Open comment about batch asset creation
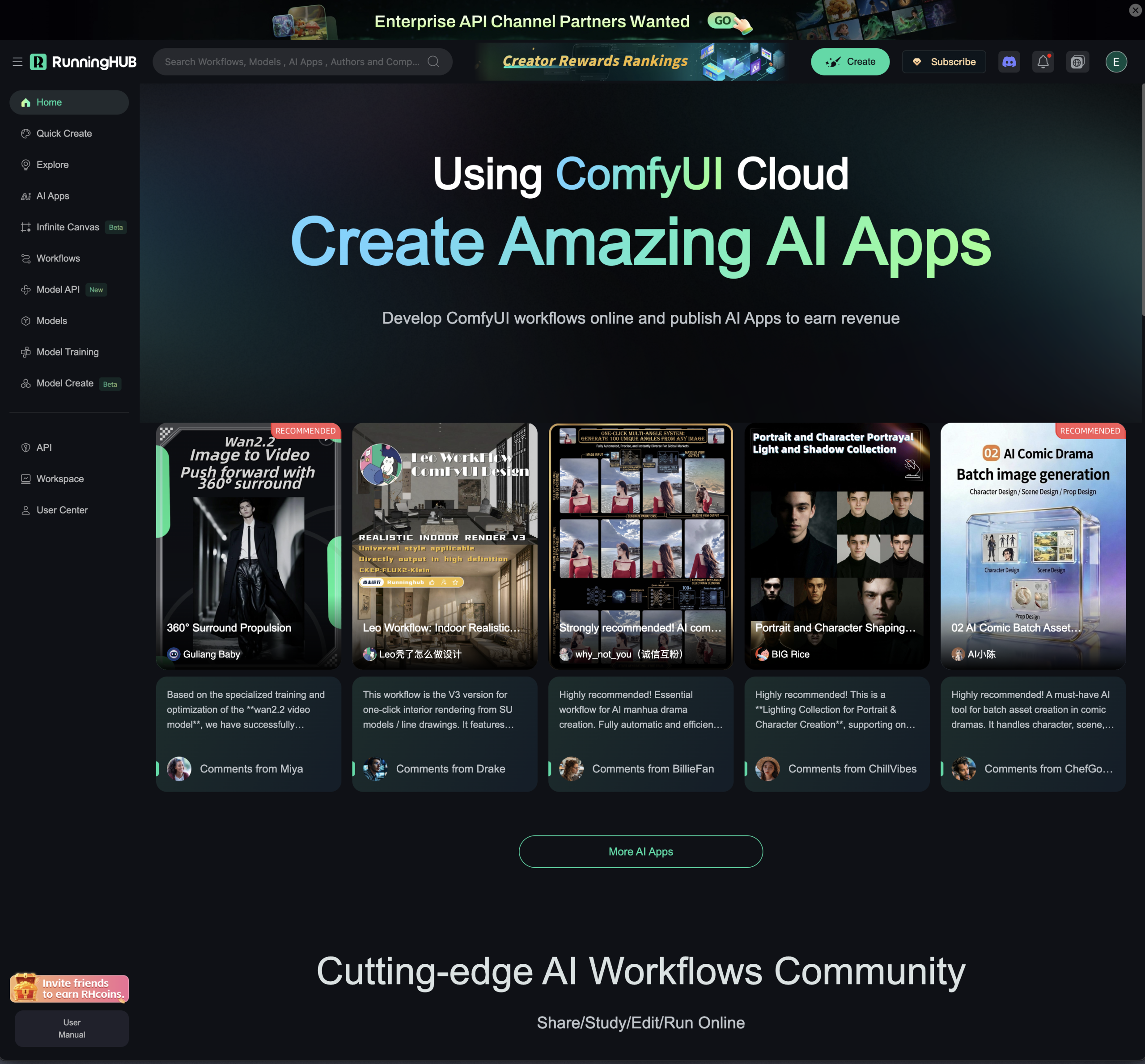The image size is (1145, 1064). [x=1033, y=710]
